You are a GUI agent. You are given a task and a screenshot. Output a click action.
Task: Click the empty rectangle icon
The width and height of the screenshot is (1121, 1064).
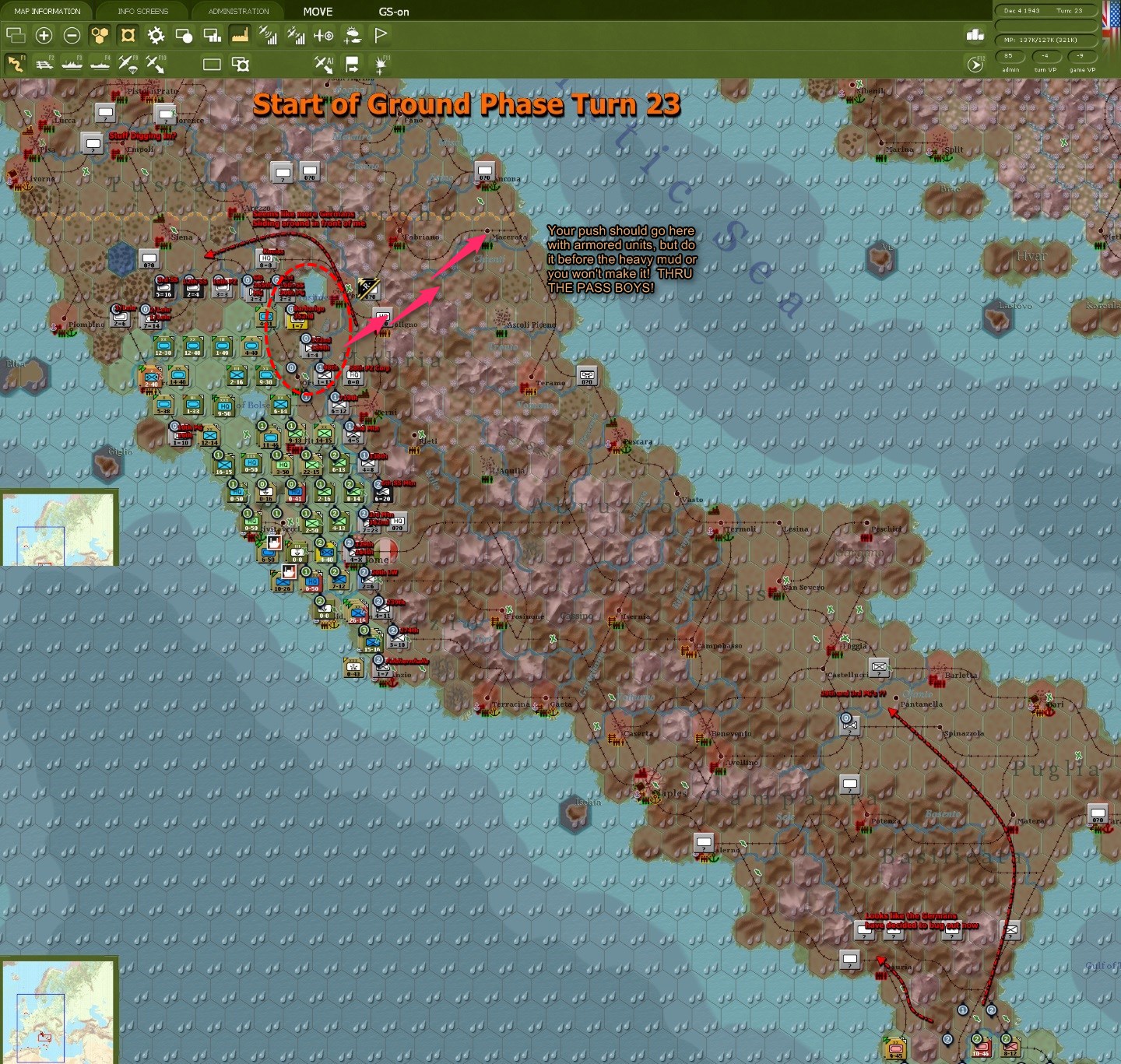pyautogui.click(x=212, y=64)
